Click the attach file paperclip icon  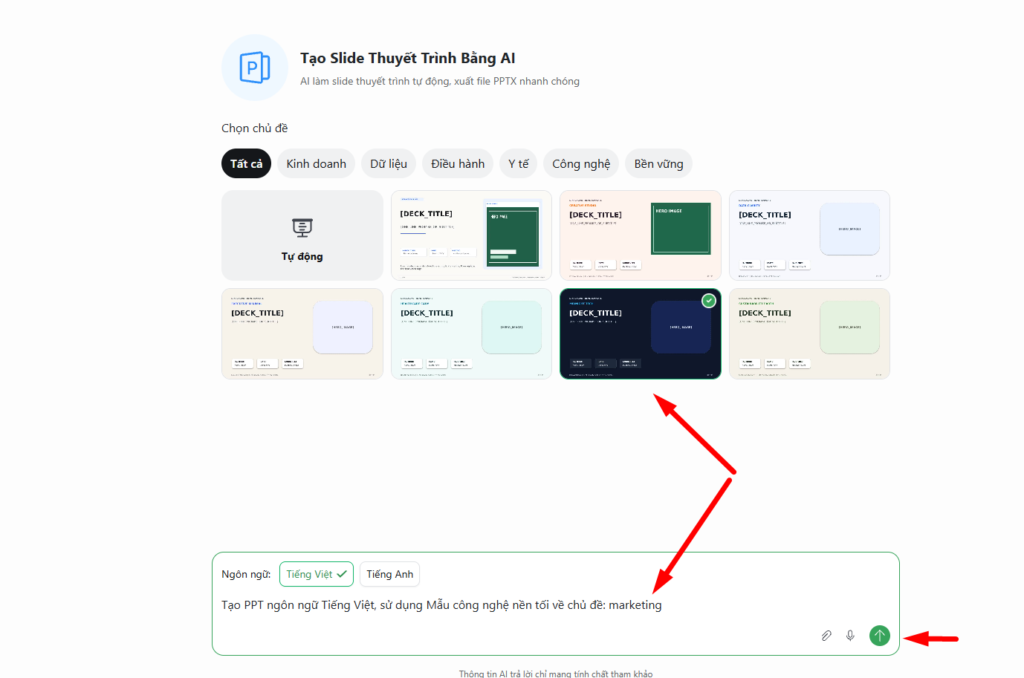826,636
